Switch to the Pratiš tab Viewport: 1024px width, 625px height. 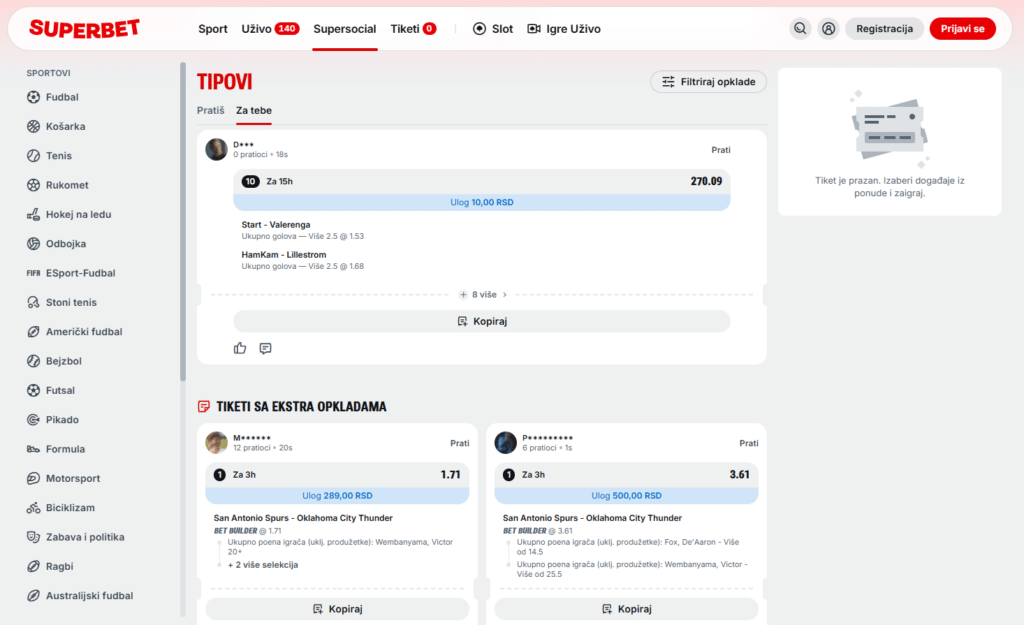click(x=210, y=110)
